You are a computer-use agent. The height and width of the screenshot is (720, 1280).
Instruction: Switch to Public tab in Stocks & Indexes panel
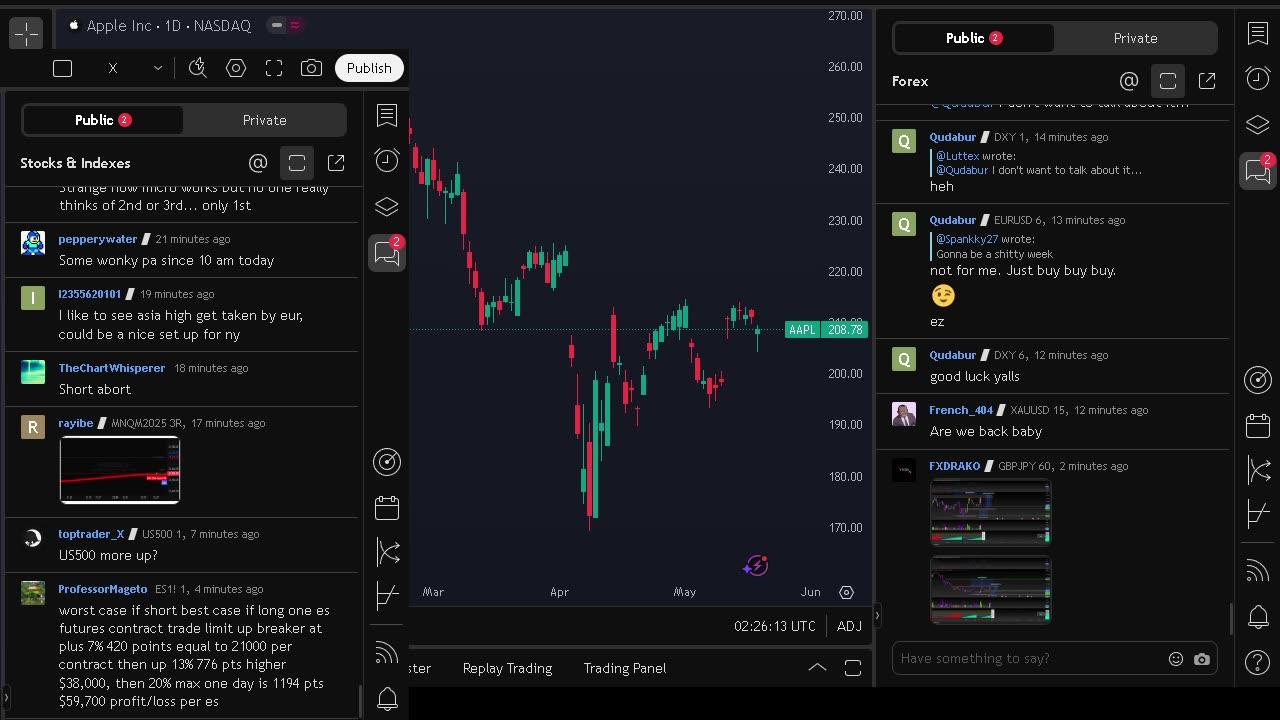[x=102, y=120]
